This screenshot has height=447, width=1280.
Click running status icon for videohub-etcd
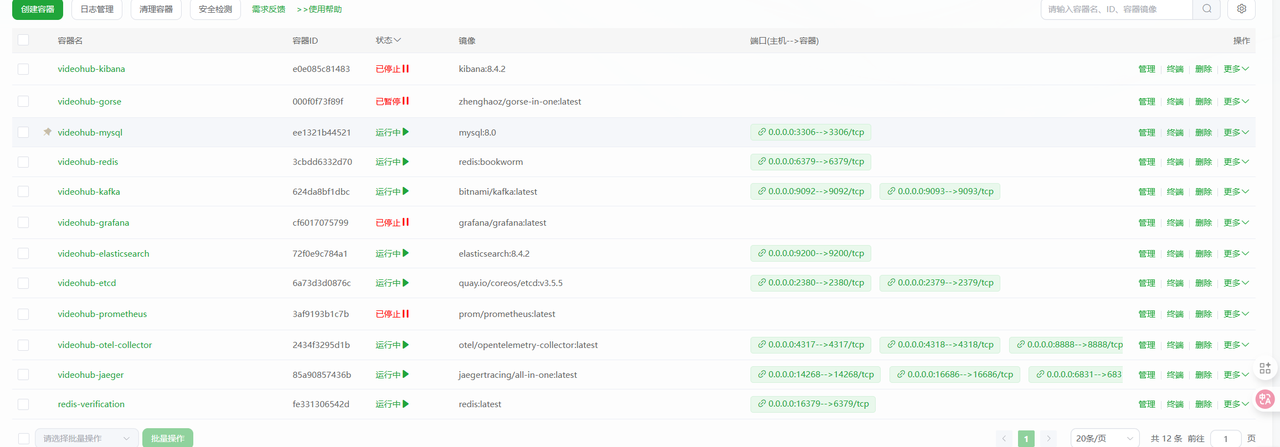406,283
